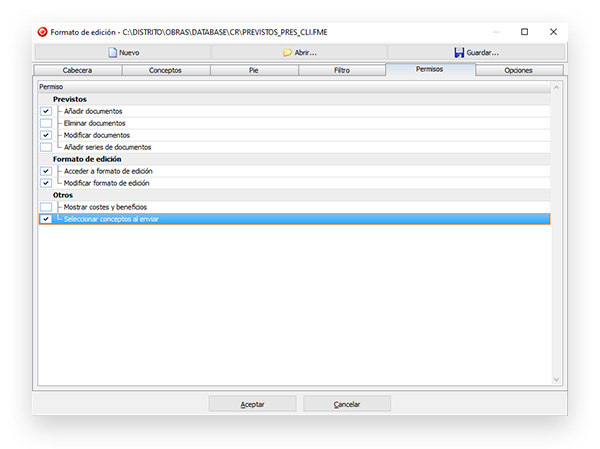The image size is (600, 449).
Task: Click the red app icon in title bar
Action: click(x=41, y=32)
